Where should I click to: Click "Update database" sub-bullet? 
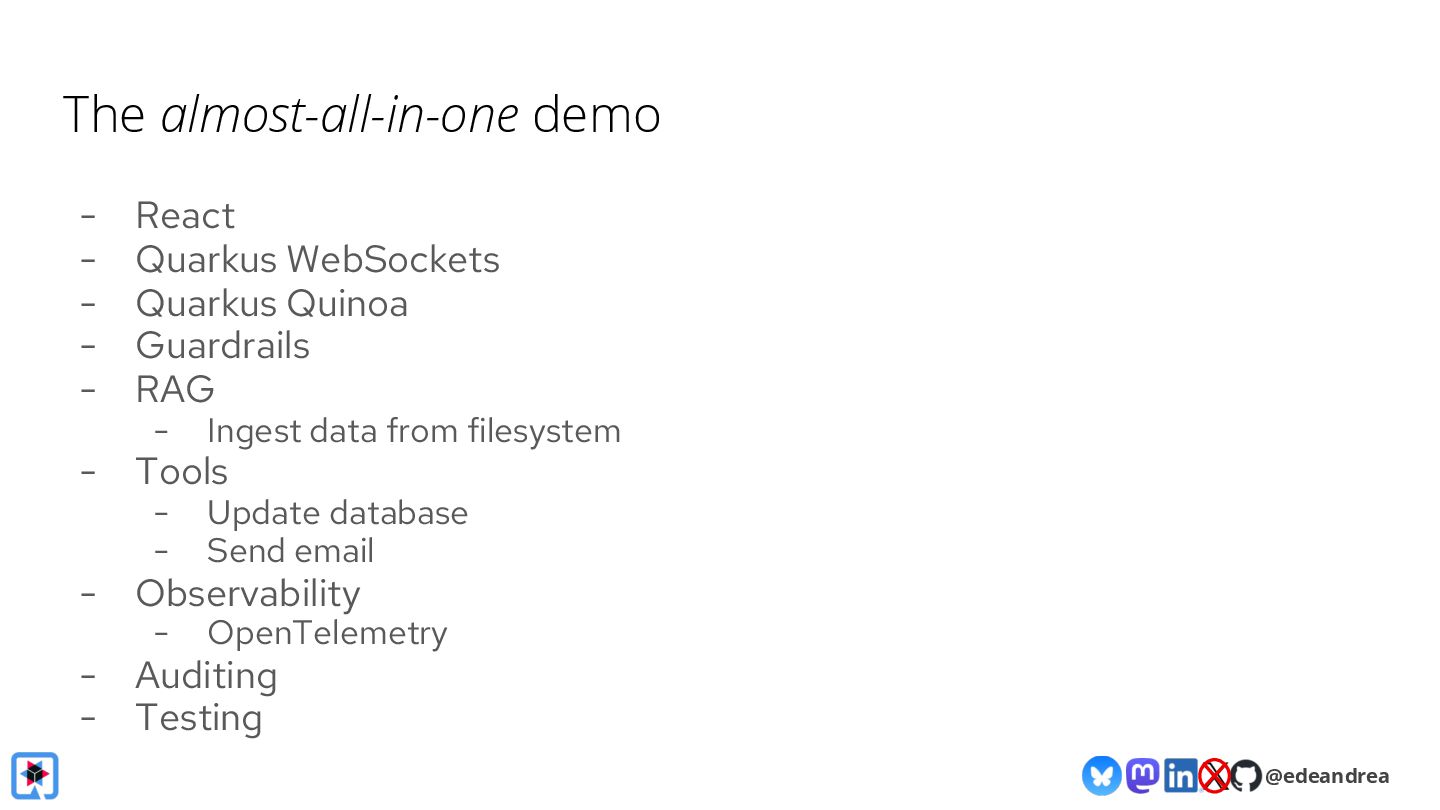point(337,513)
